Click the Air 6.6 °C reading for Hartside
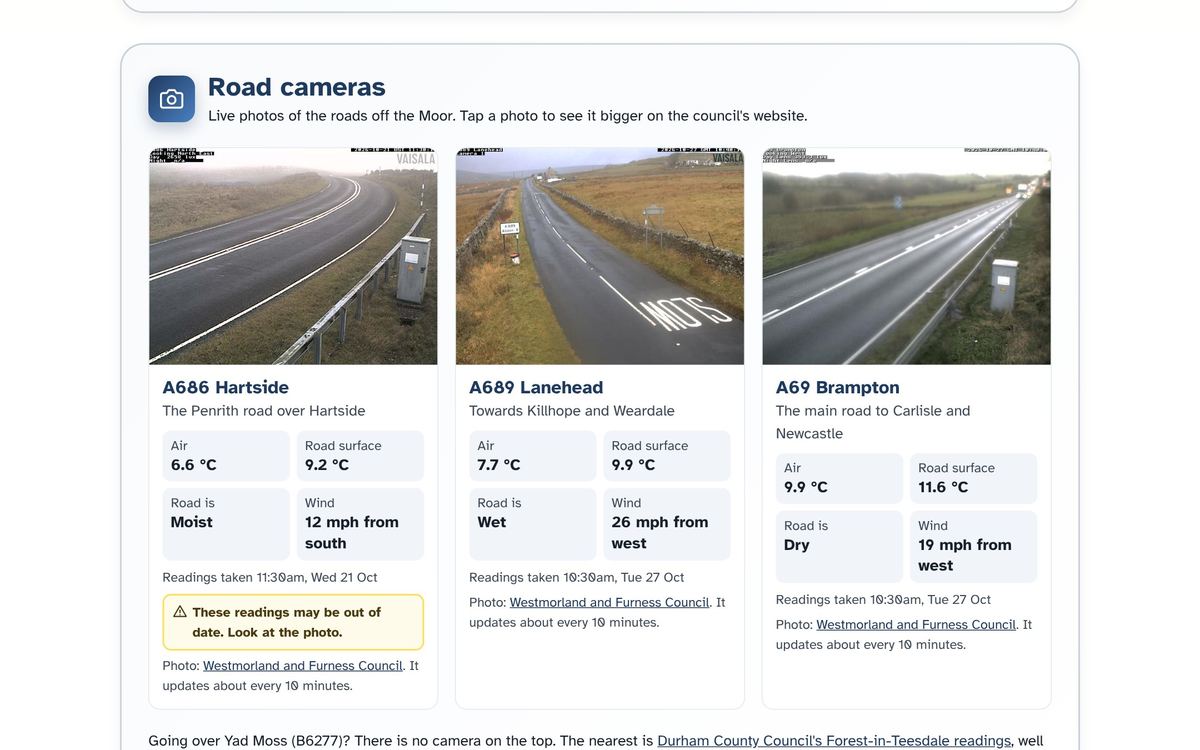Screen dimensions: 1200x750 point(226,456)
